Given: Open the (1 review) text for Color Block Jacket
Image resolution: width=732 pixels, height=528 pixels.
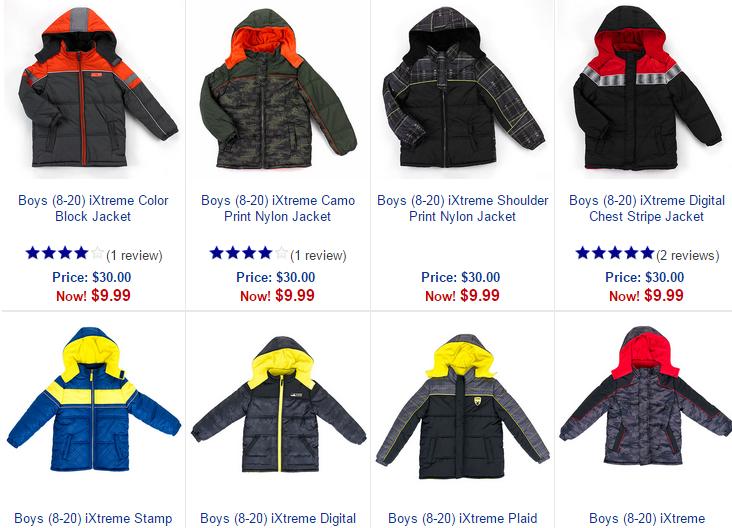Looking at the screenshot, I should click(134, 255).
